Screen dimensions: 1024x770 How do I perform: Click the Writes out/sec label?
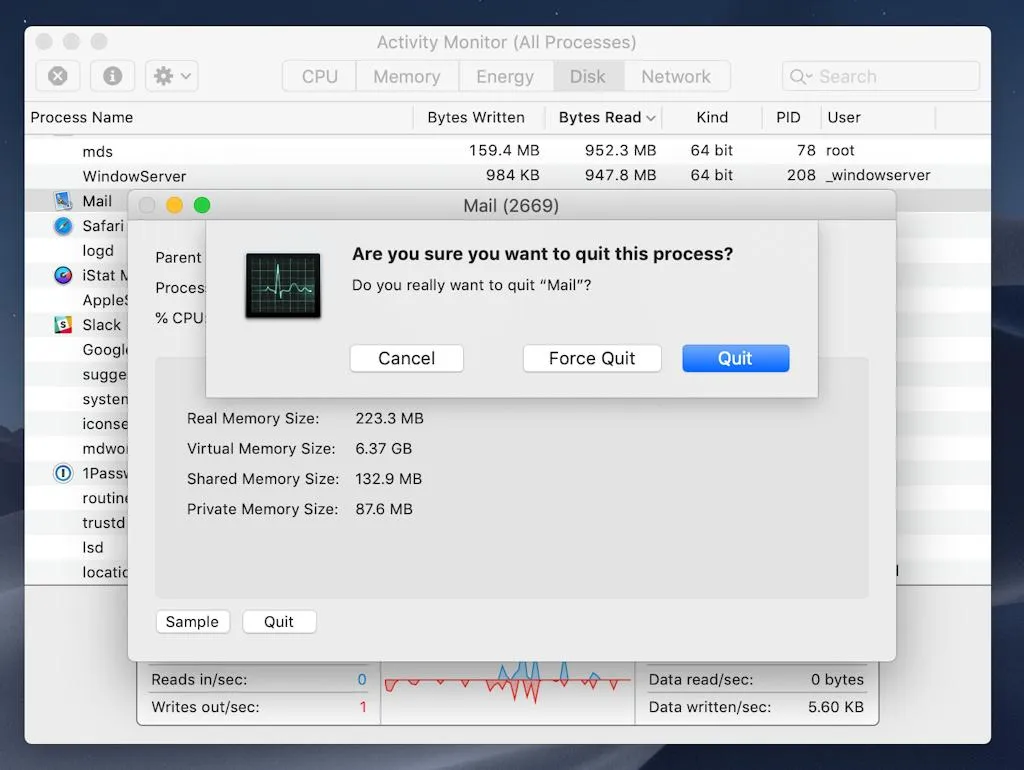pos(205,707)
